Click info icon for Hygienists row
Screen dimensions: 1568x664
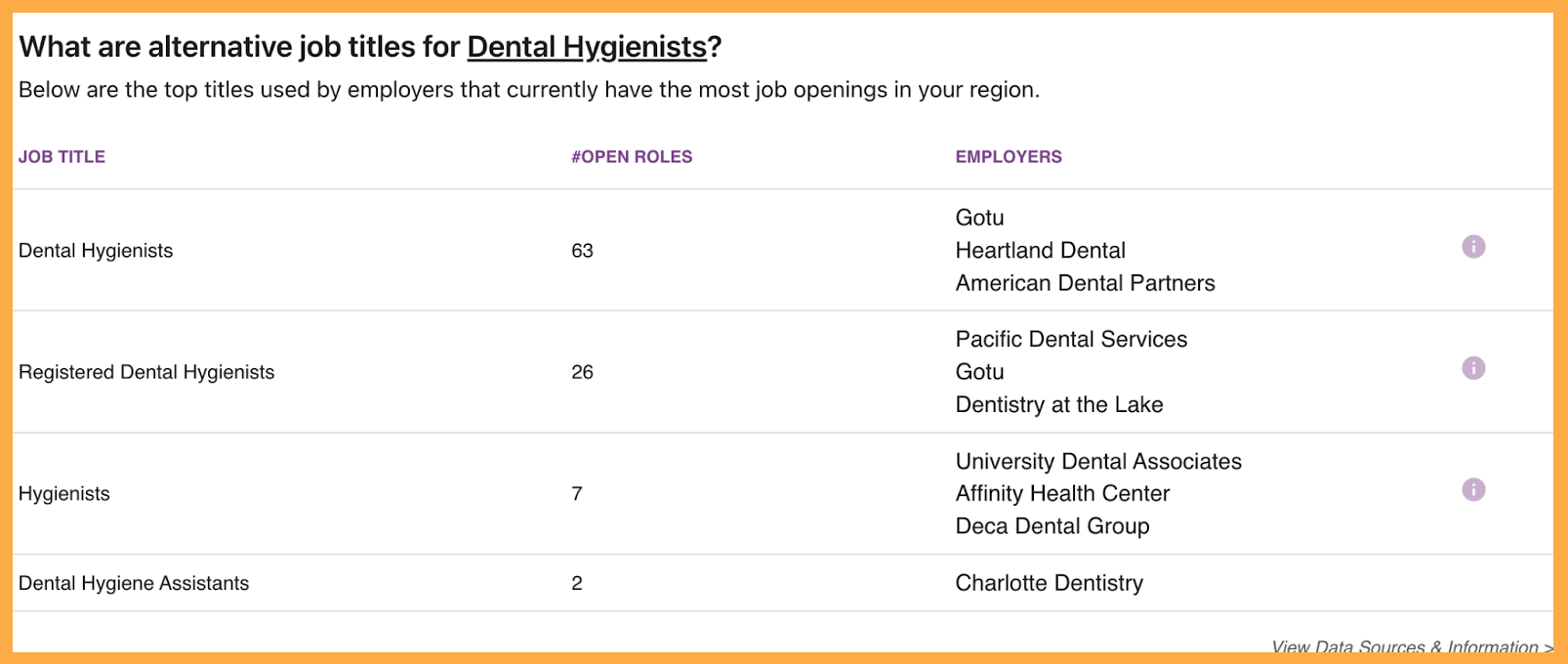(1473, 489)
